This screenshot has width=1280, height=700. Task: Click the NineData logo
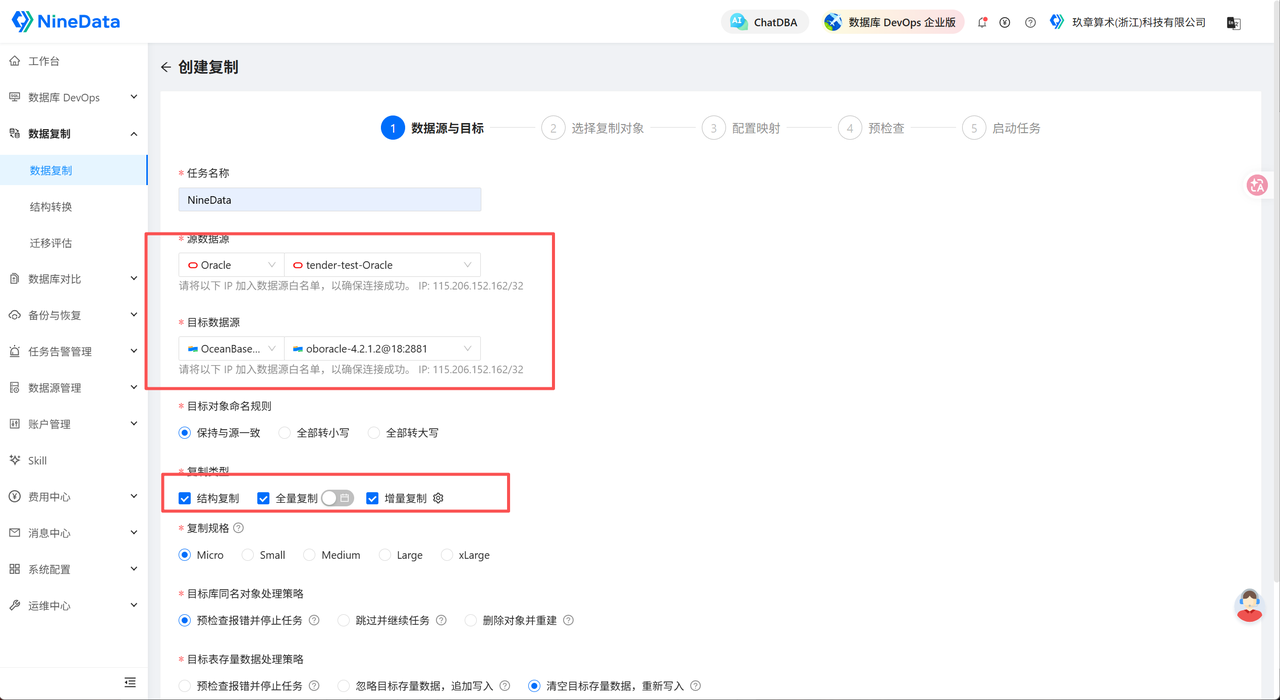pos(65,21)
